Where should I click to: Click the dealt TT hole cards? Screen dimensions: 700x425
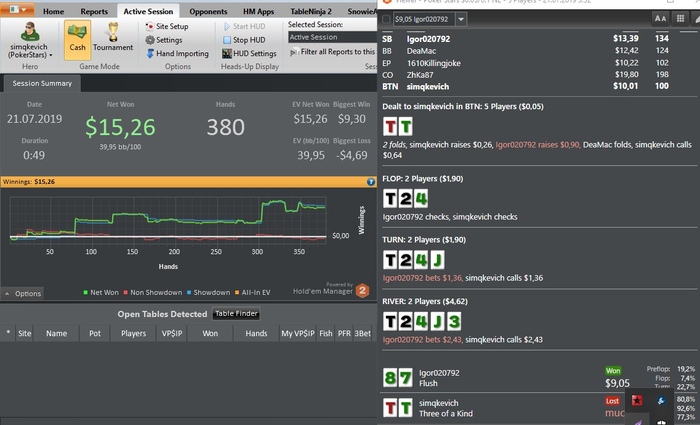[398, 127]
